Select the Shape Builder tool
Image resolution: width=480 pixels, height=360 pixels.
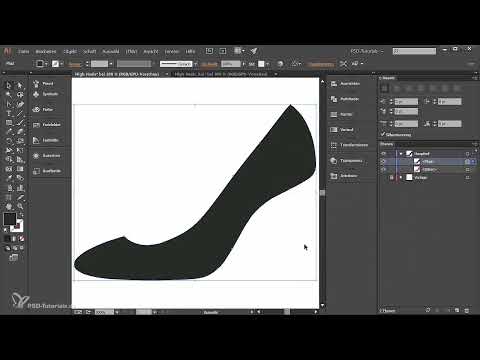pos(9,160)
